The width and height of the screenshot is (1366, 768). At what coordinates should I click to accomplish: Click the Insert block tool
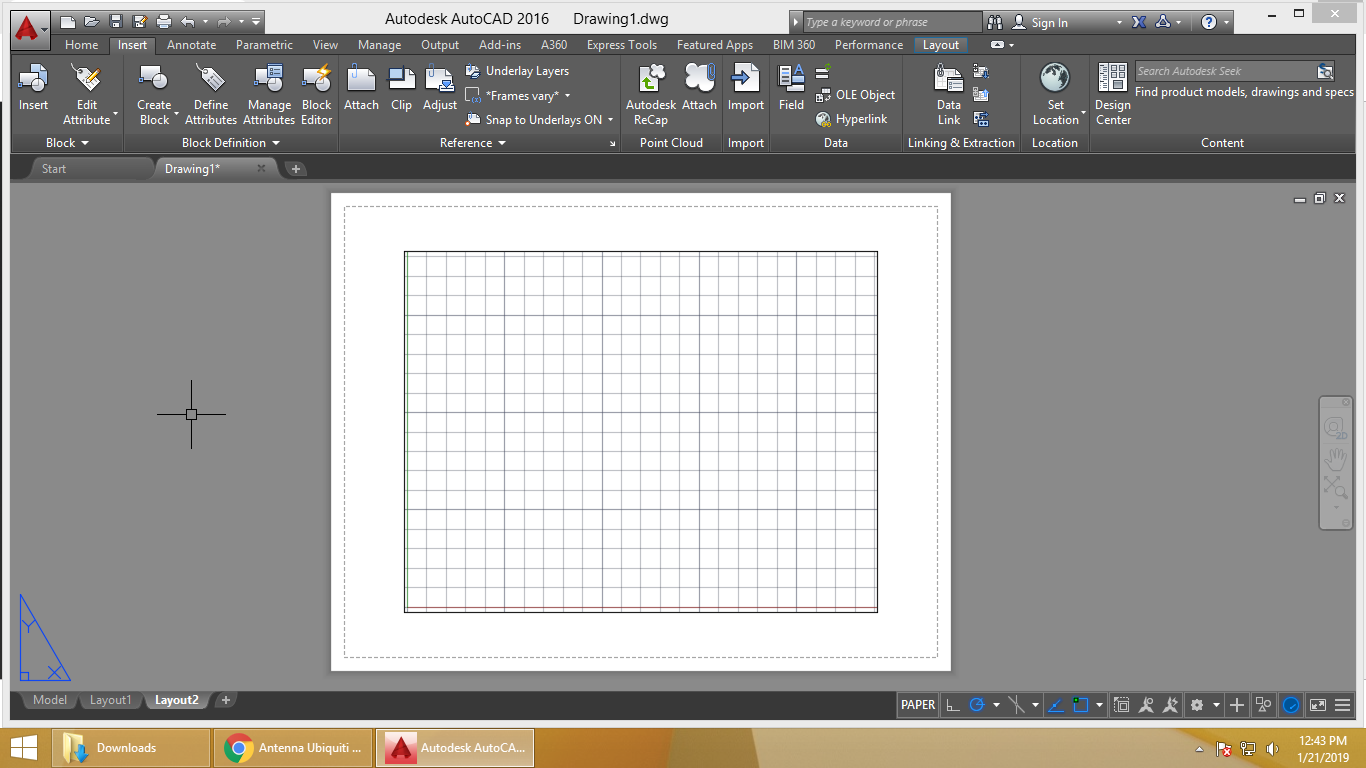[x=33, y=88]
